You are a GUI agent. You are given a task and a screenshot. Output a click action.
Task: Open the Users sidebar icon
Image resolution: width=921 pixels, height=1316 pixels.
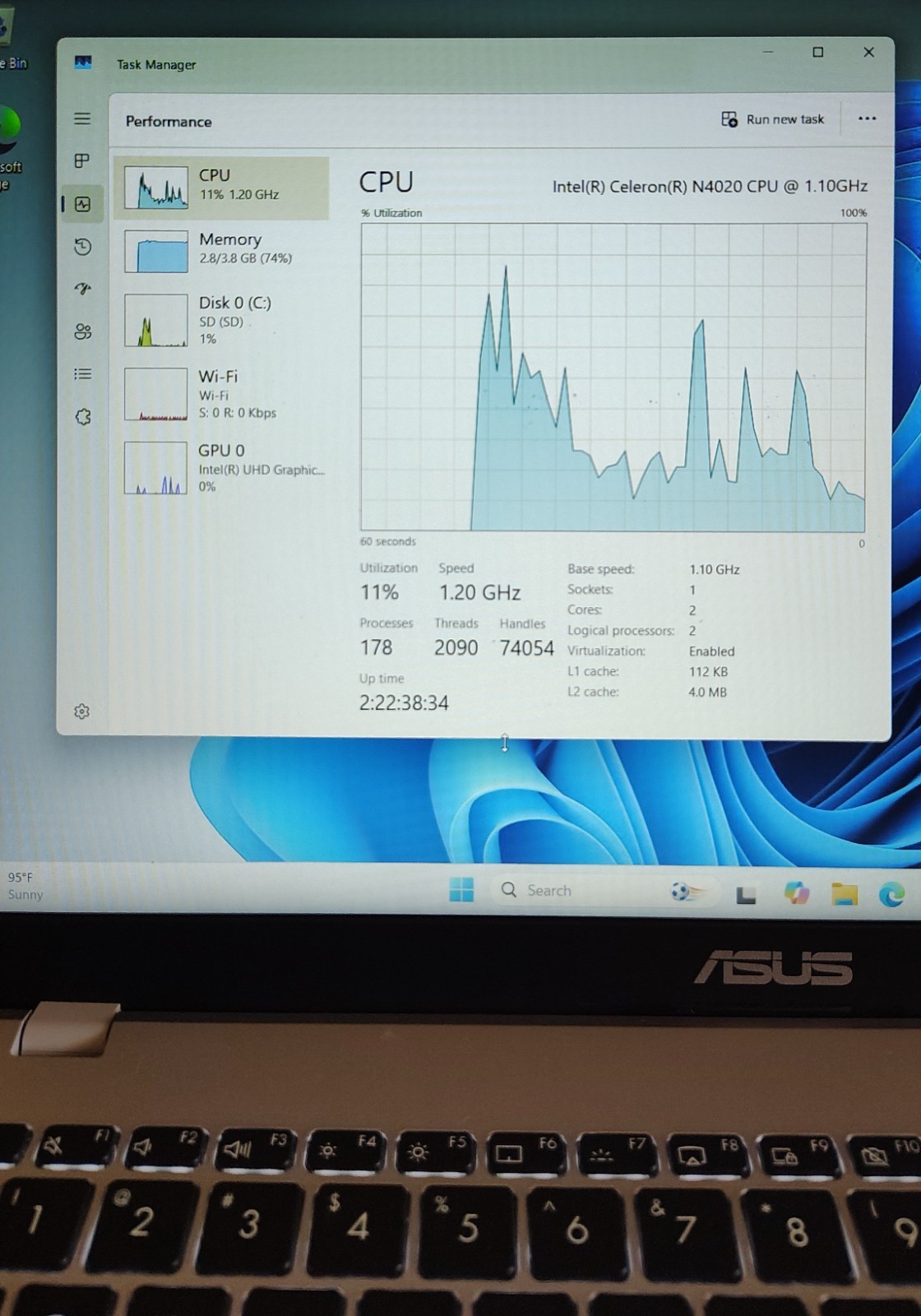[82, 331]
